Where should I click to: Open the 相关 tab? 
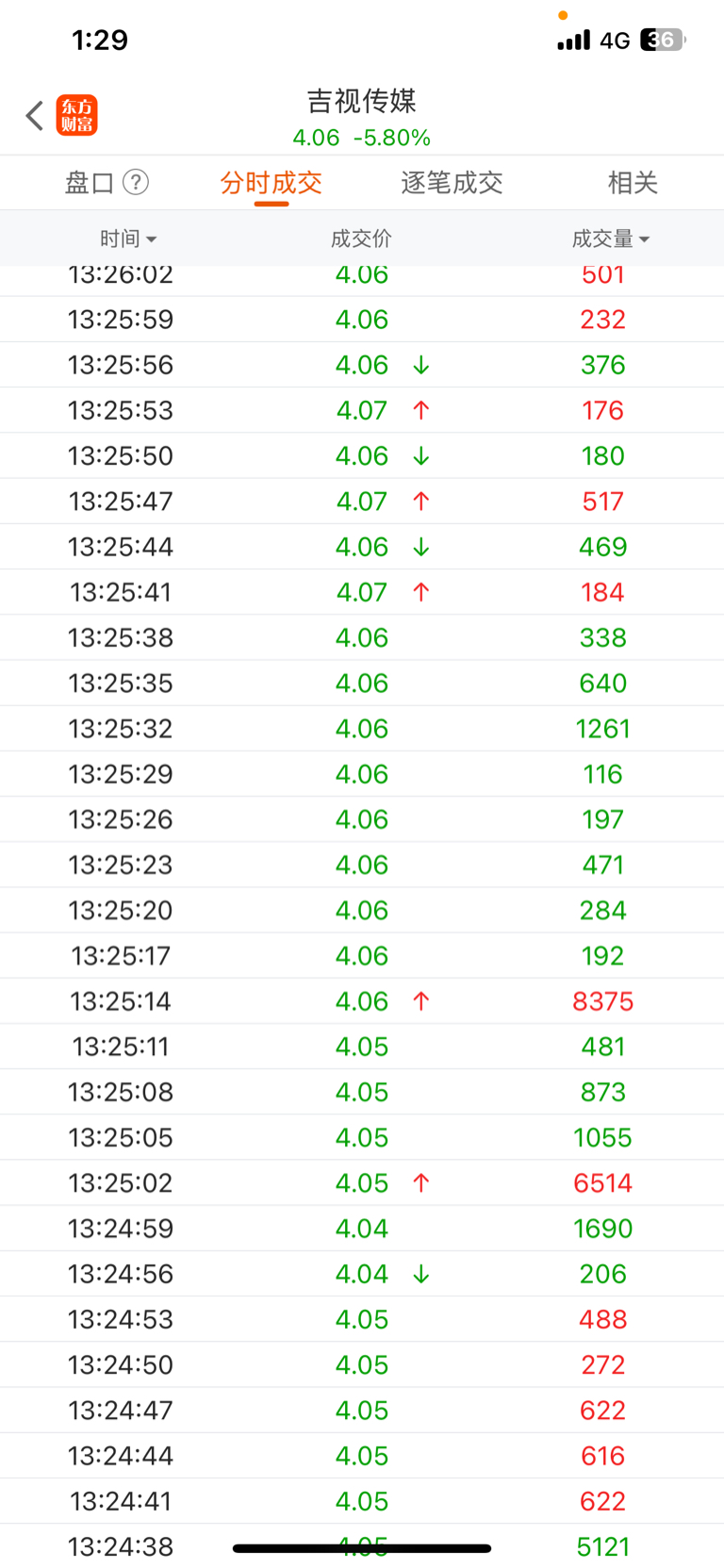[x=633, y=182]
